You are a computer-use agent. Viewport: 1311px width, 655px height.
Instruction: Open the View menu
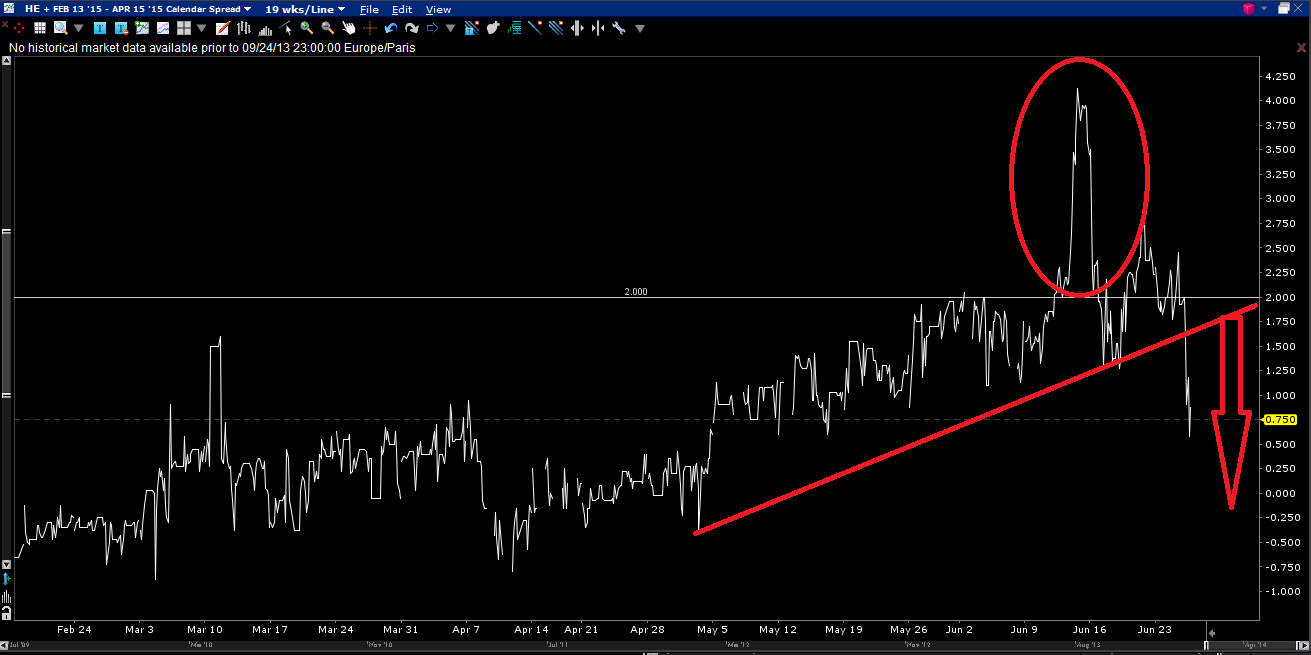pos(438,9)
